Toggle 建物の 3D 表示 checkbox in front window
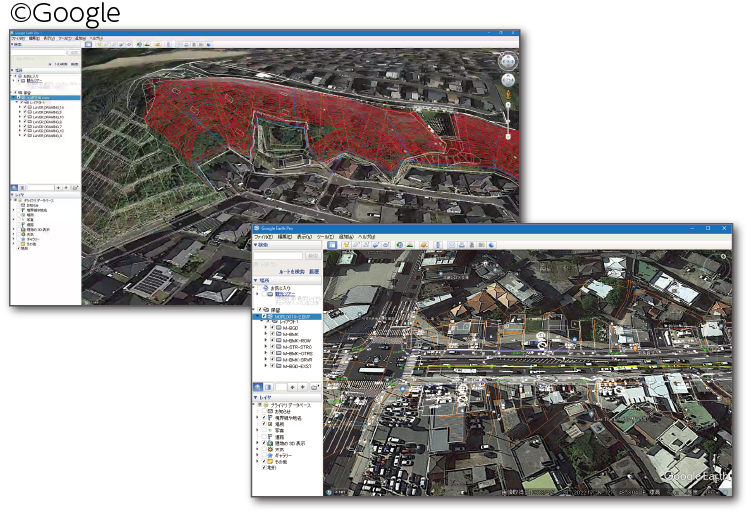This screenshot has height=515, width=751. pos(264,443)
